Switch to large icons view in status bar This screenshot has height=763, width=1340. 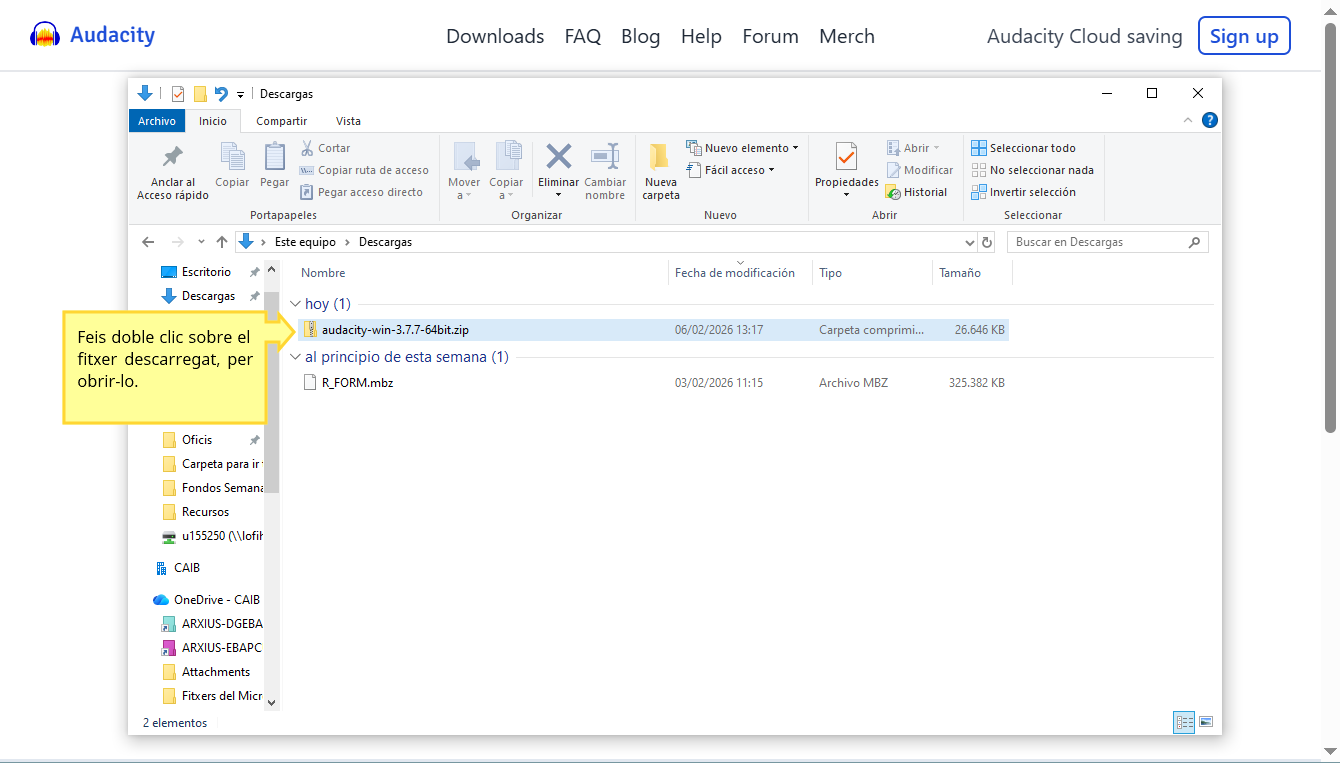coord(1206,722)
